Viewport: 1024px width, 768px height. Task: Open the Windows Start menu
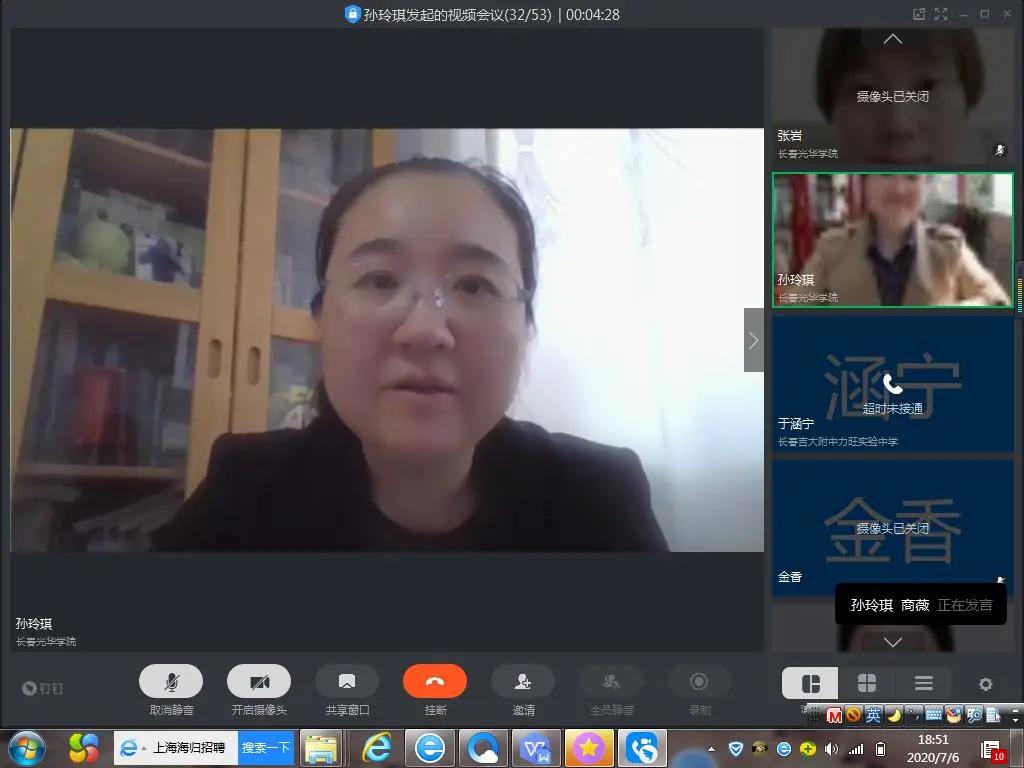tap(27, 747)
